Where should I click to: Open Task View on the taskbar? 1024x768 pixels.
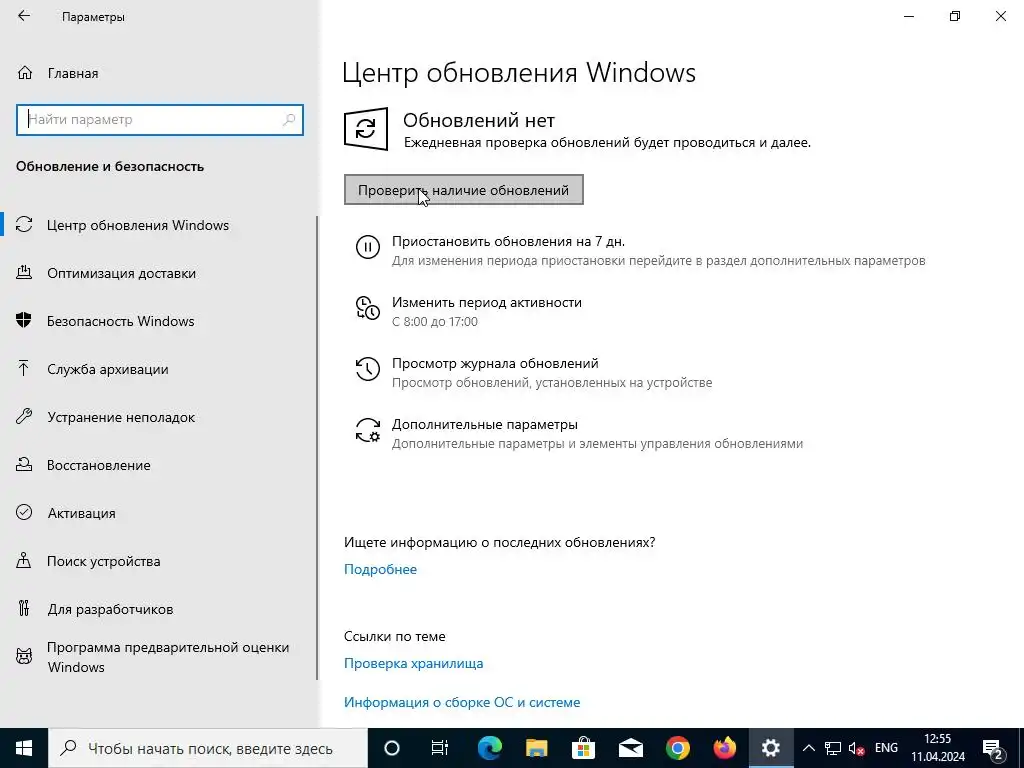pos(440,748)
